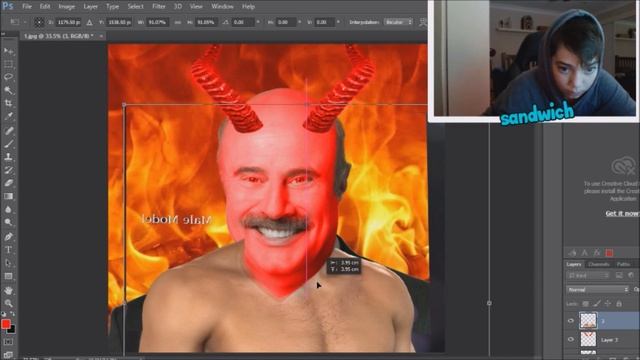Viewport: 640px width, 360px height.
Task: Open the black background color swatch
Action: point(12,329)
